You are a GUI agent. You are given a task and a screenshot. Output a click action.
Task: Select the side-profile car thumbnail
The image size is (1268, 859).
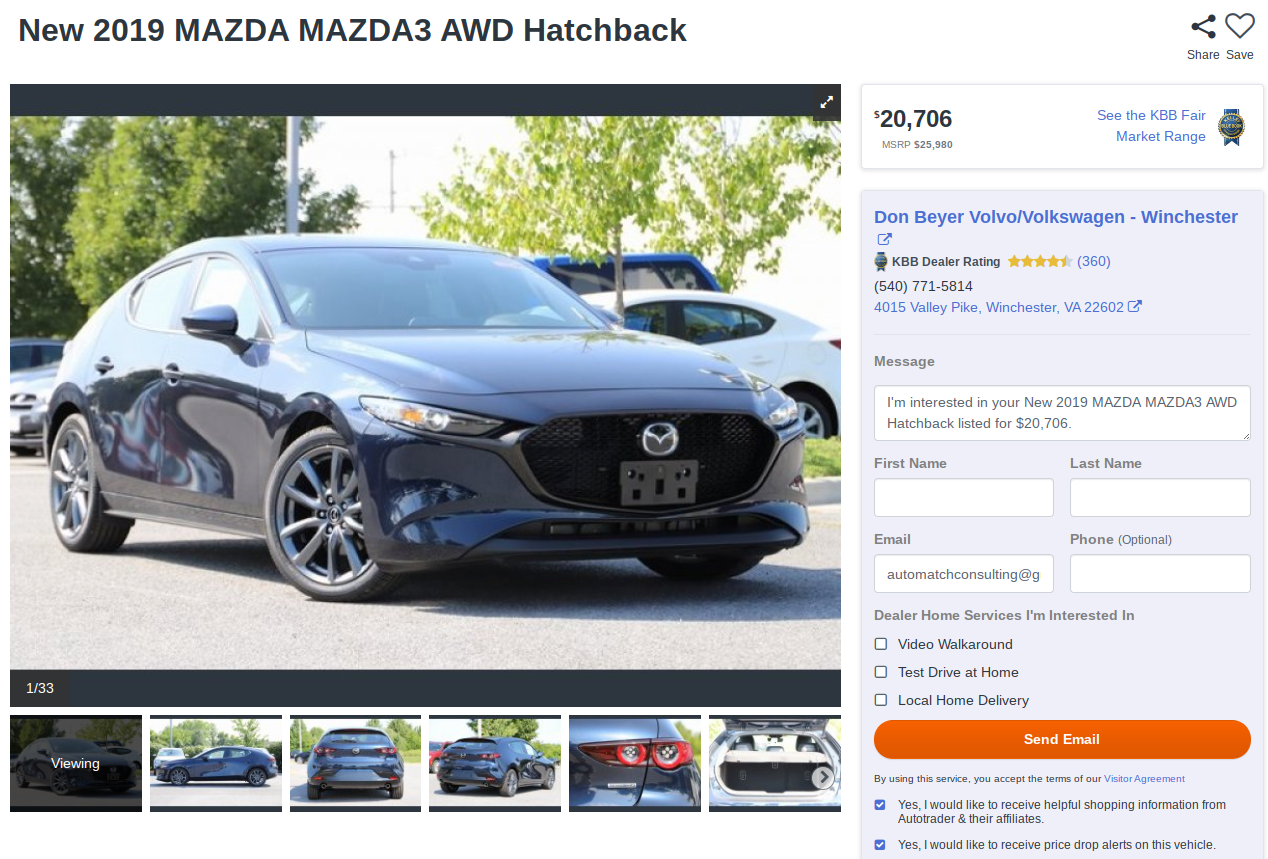(215, 763)
